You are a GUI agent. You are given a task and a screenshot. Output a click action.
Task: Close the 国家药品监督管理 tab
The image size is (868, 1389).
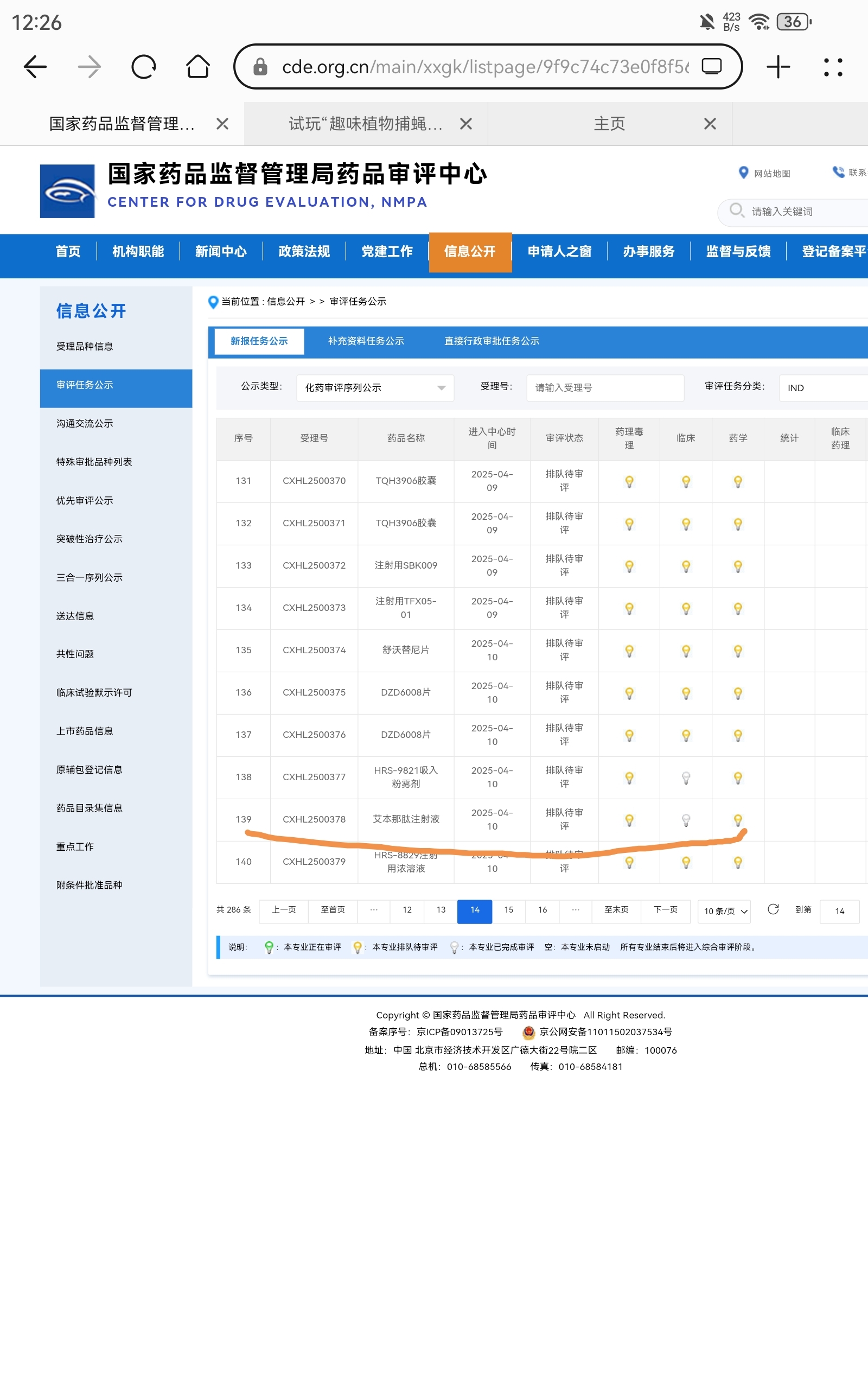tap(222, 123)
